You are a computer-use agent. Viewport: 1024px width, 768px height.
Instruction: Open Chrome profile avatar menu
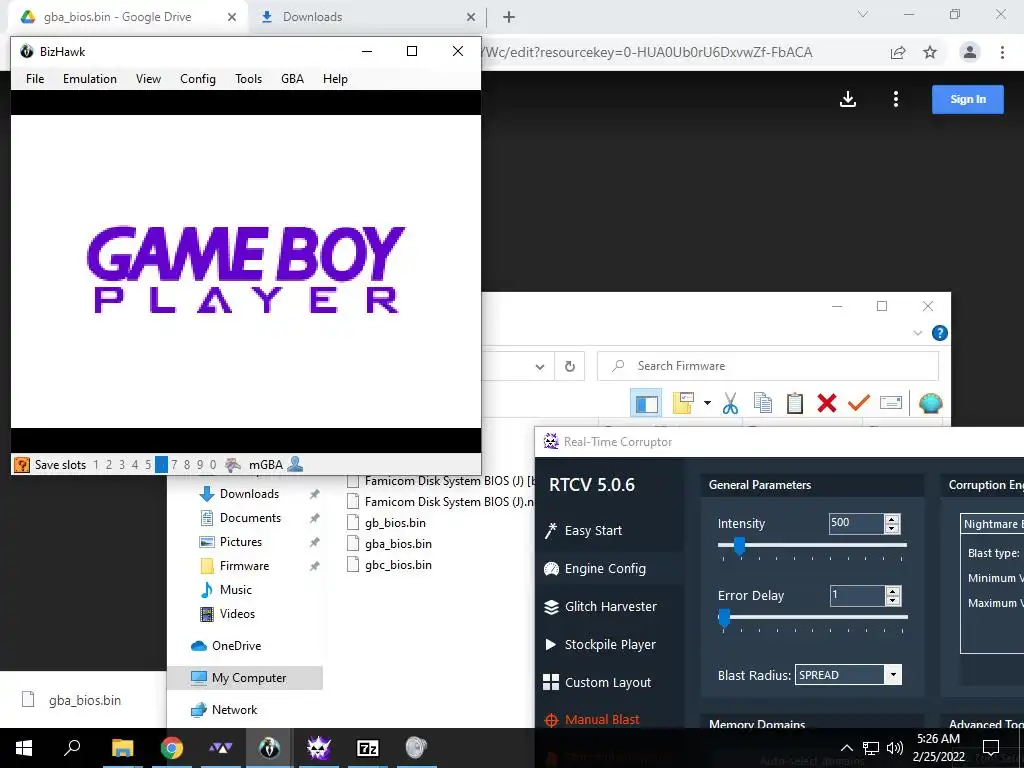click(970, 52)
